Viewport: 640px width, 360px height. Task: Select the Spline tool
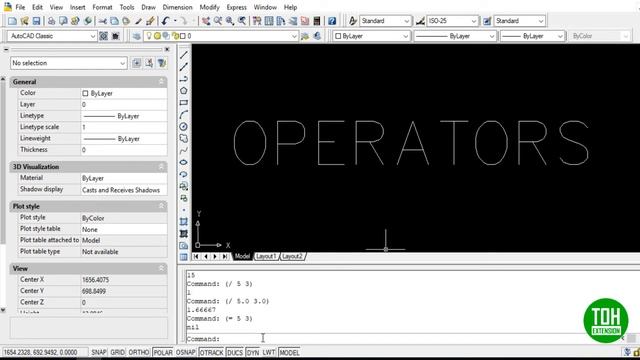point(184,151)
